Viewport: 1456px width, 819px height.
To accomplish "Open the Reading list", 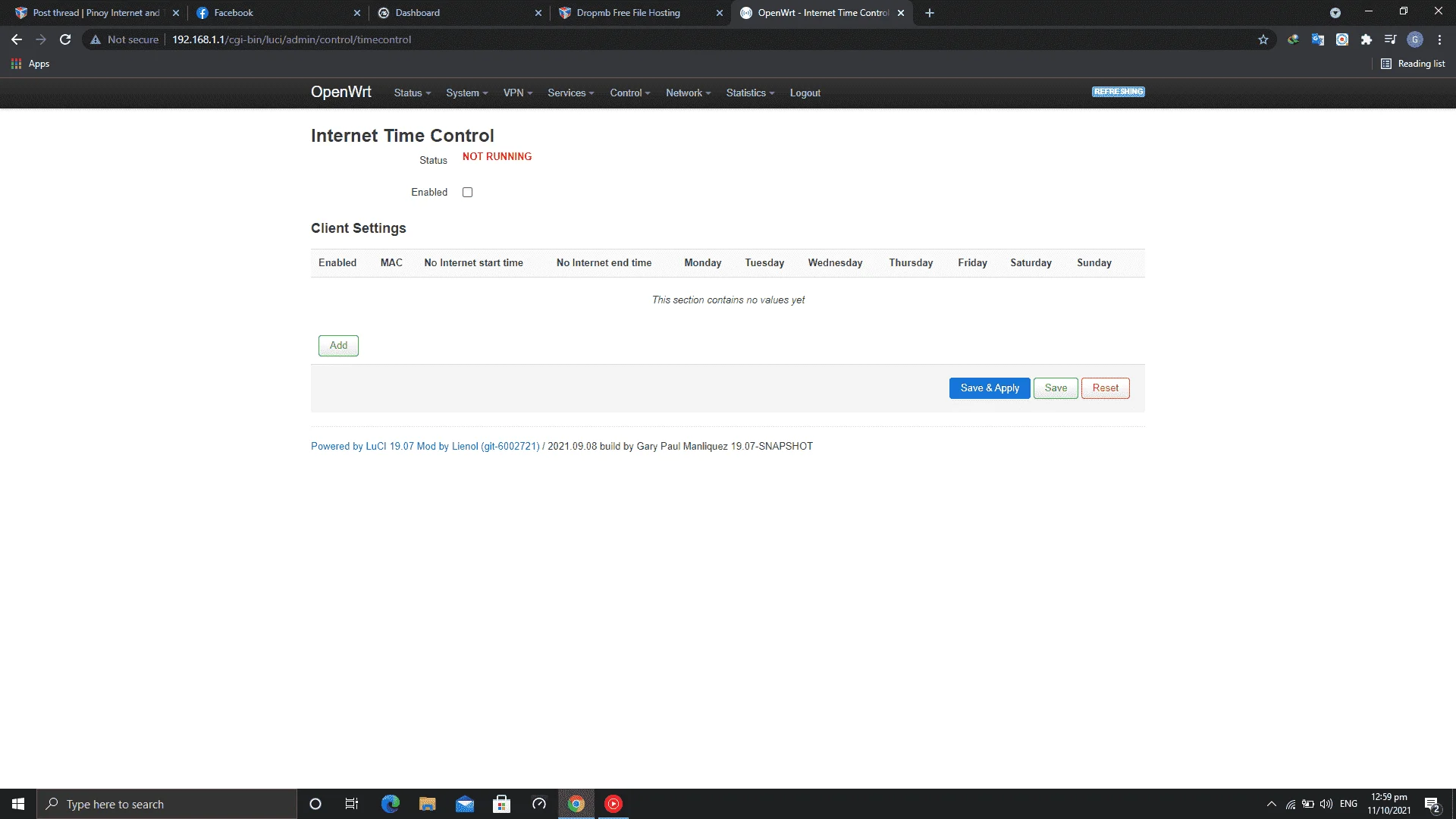I will tap(1413, 64).
